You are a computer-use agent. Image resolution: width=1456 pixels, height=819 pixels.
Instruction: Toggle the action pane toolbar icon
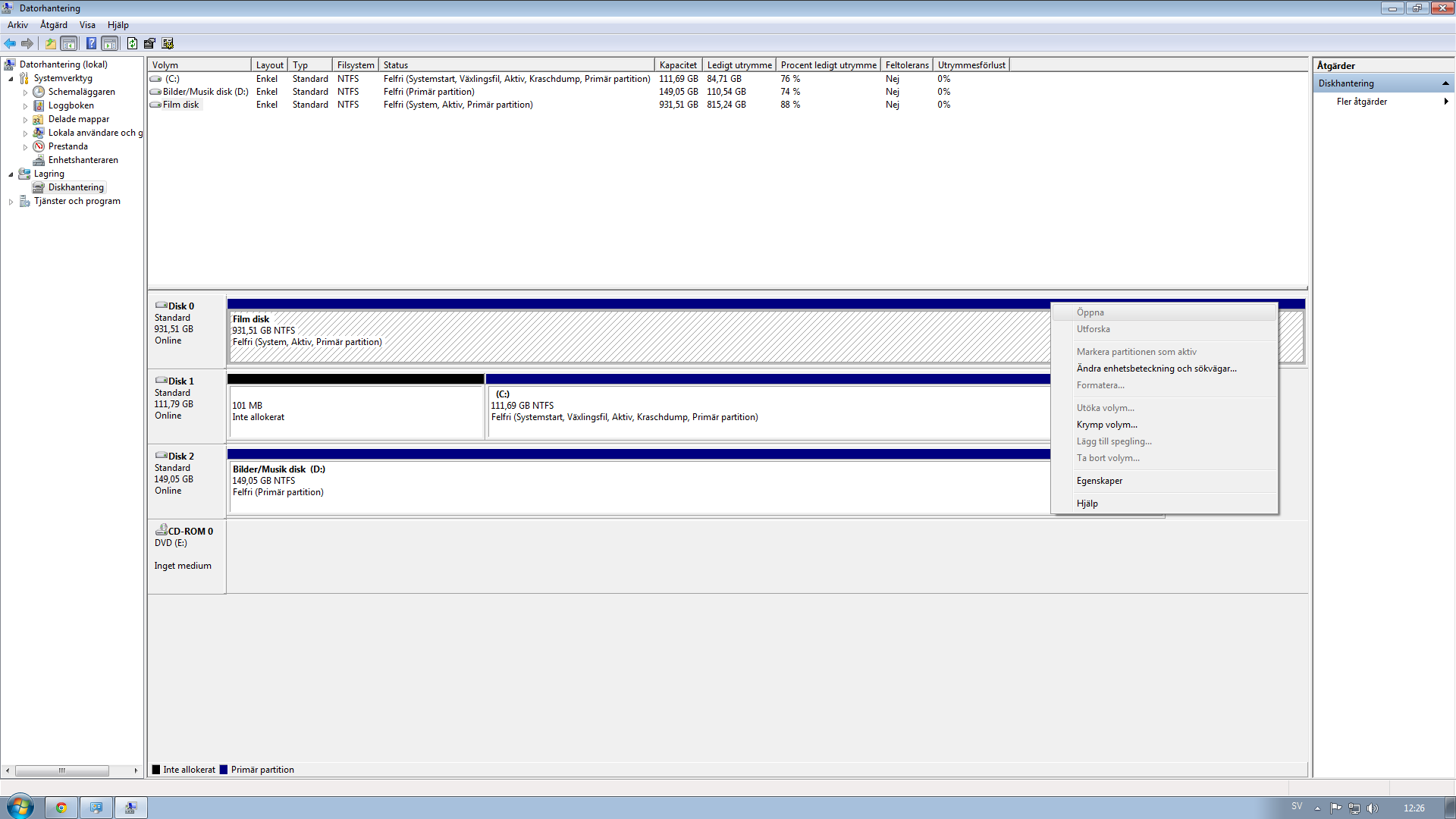point(110,43)
